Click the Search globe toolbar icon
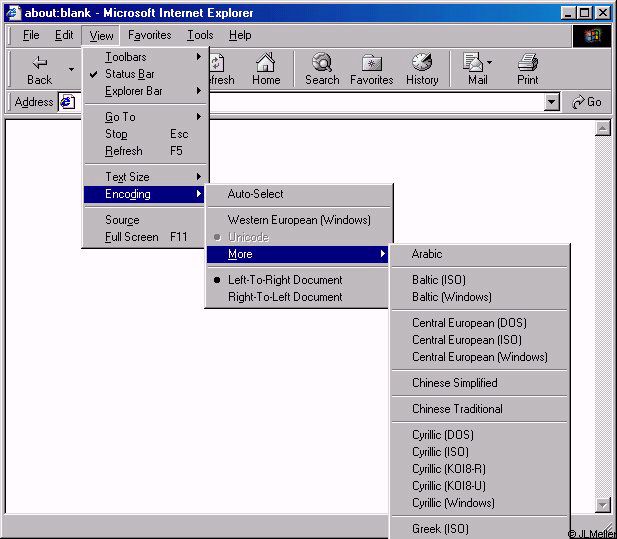 [322, 62]
